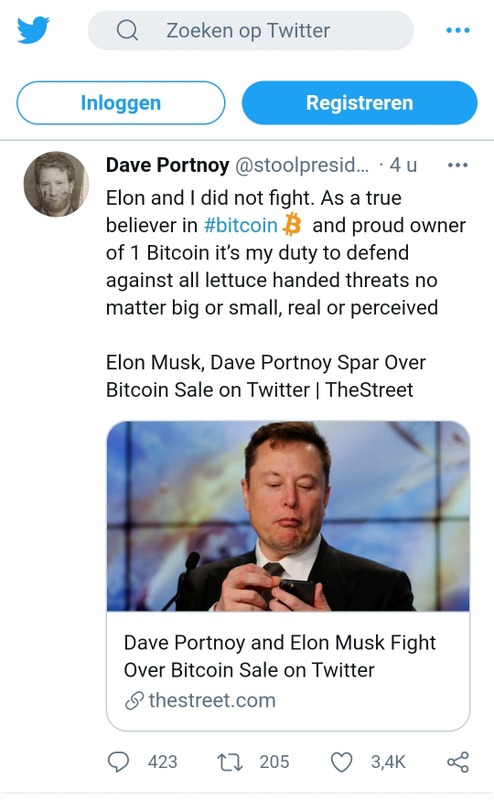
Task: Open Dave Portnoy's profile picture
Action: click(56, 184)
